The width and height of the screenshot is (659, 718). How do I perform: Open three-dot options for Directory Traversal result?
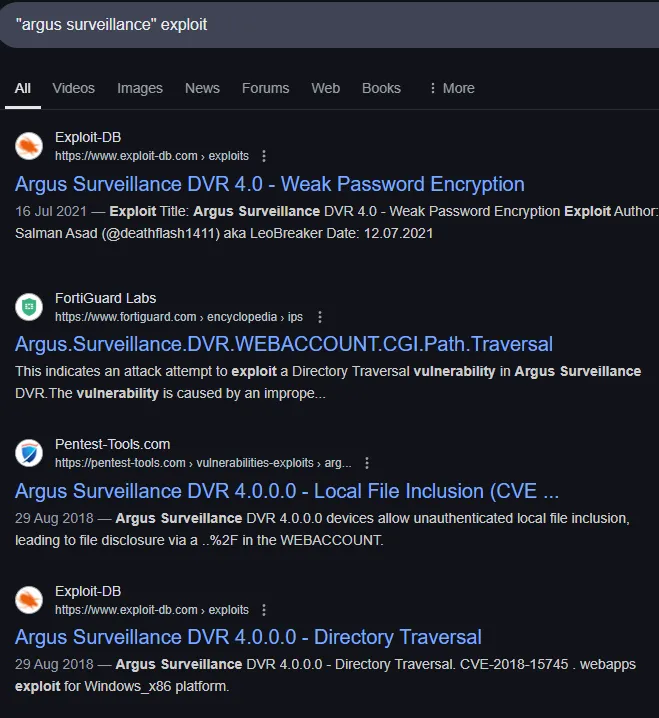[x=264, y=610]
